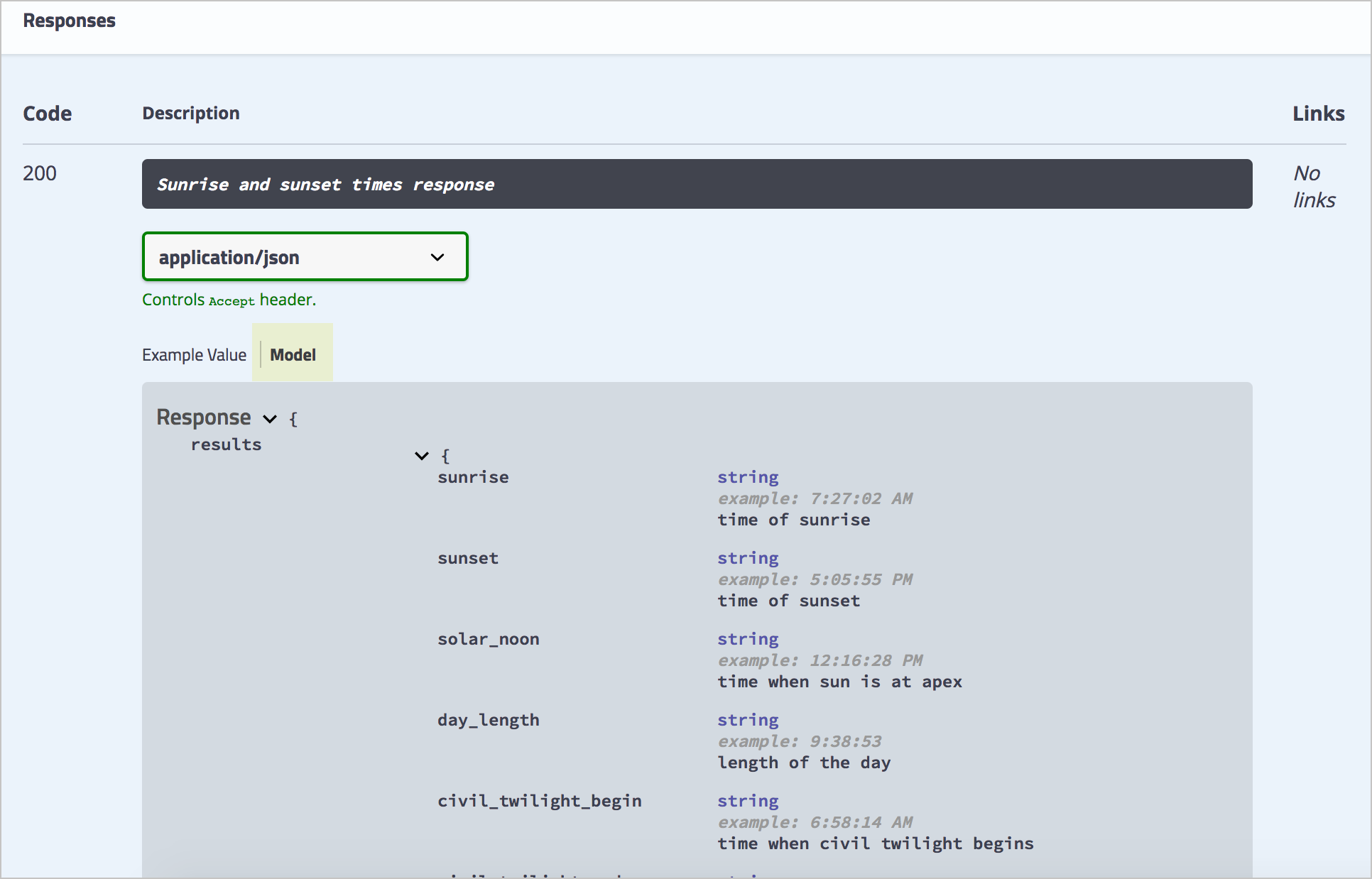The width and height of the screenshot is (1372, 879).
Task: Click the Responses section heading
Action: [69, 21]
